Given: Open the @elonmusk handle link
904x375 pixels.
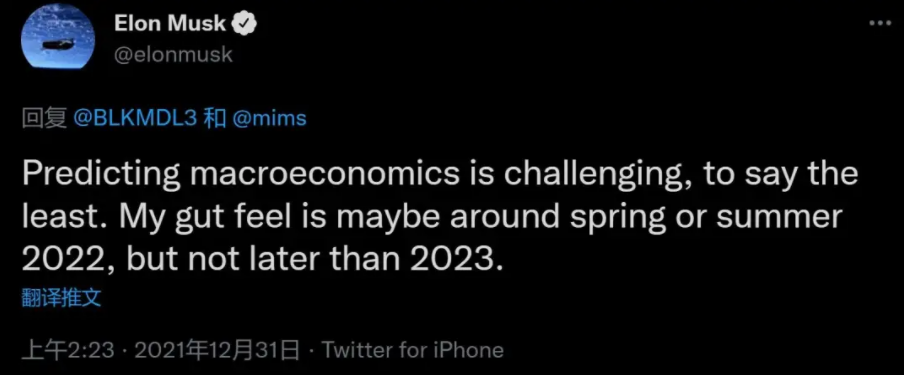Looking at the screenshot, I should tap(173, 55).
